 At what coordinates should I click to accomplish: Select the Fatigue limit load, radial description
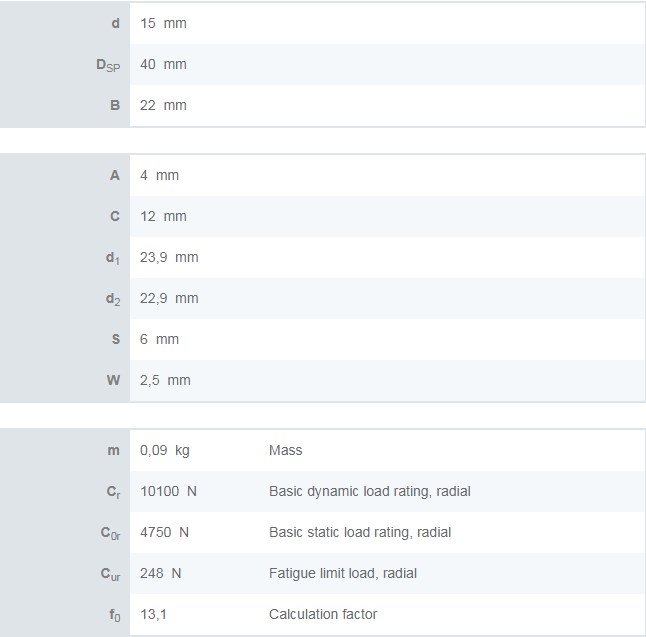click(342, 573)
